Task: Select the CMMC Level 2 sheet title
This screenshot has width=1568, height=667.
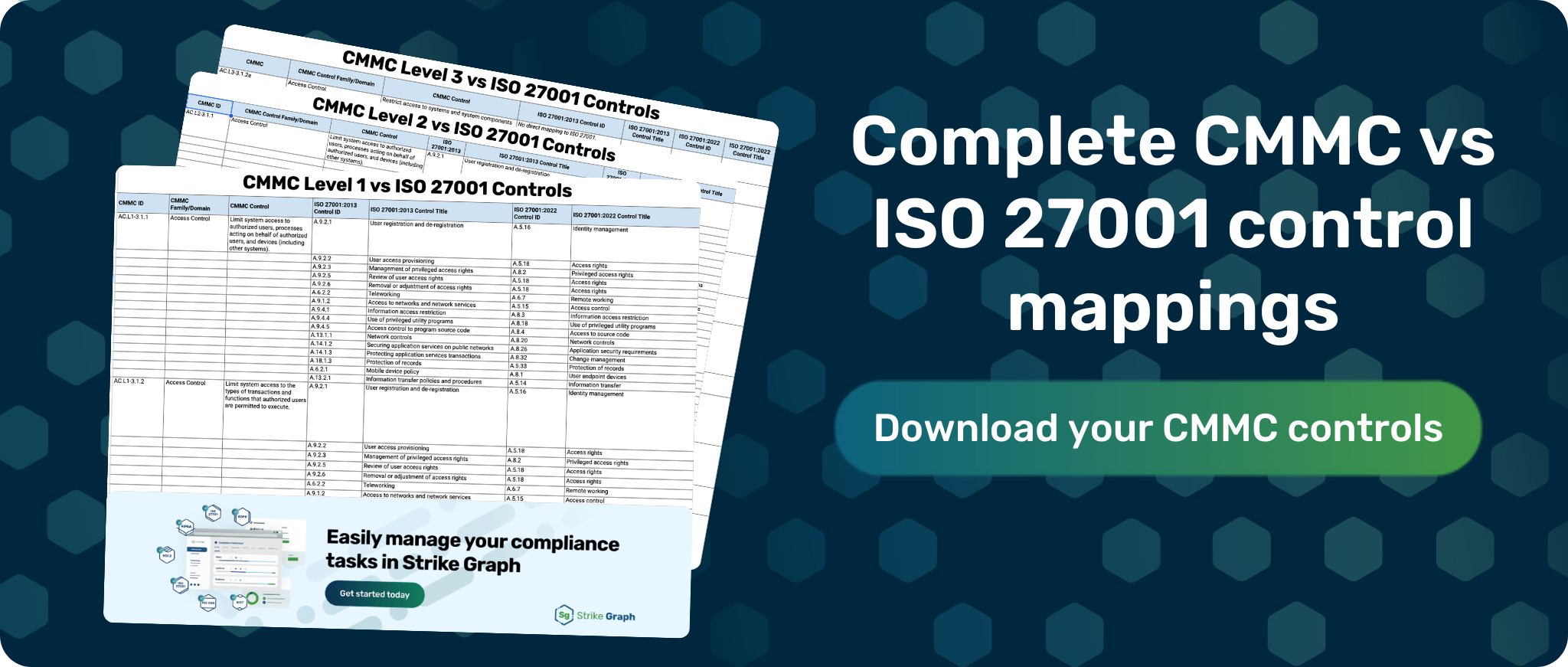Action: [463, 129]
